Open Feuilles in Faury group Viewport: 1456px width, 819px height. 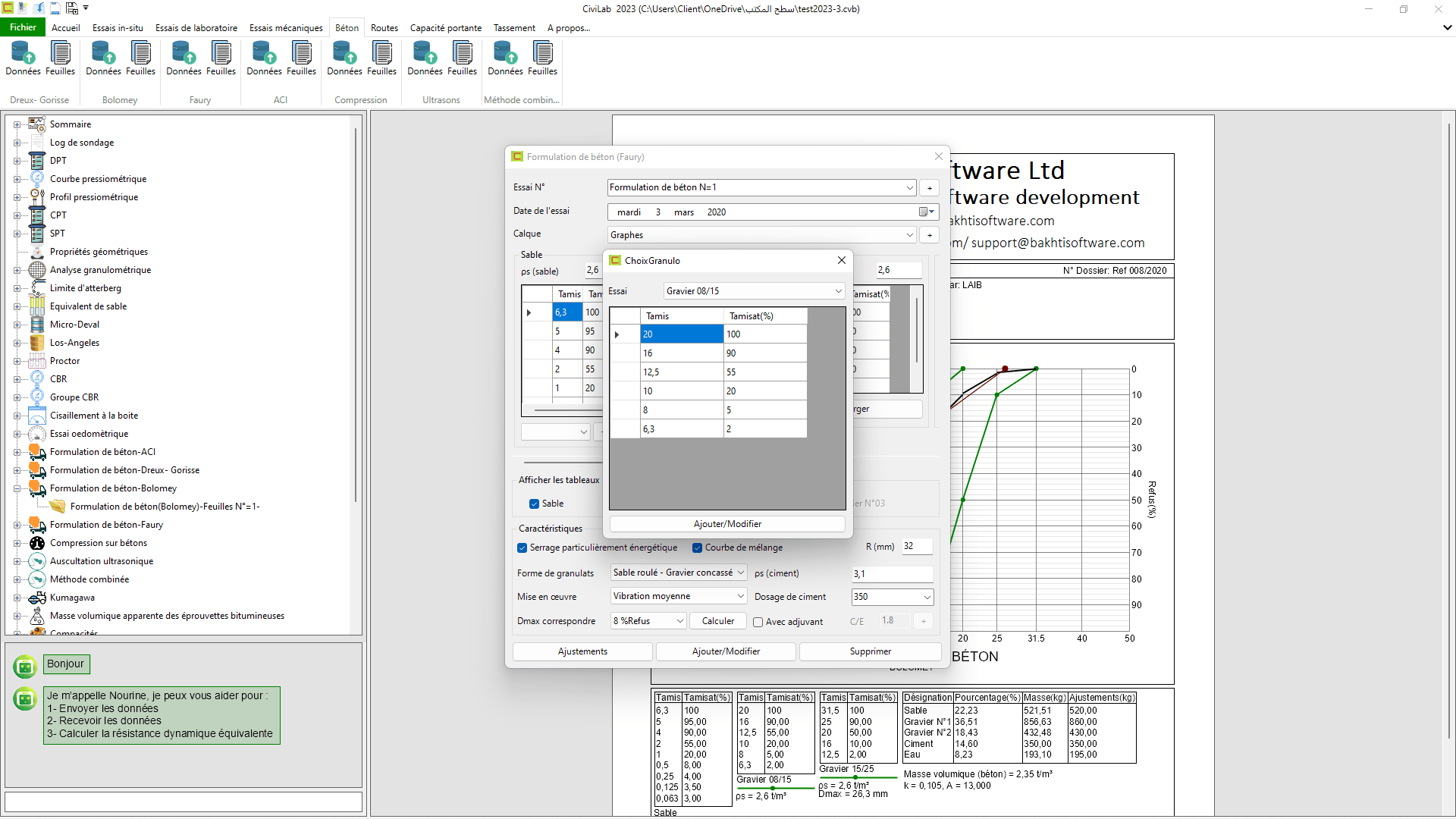[x=221, y=59]
